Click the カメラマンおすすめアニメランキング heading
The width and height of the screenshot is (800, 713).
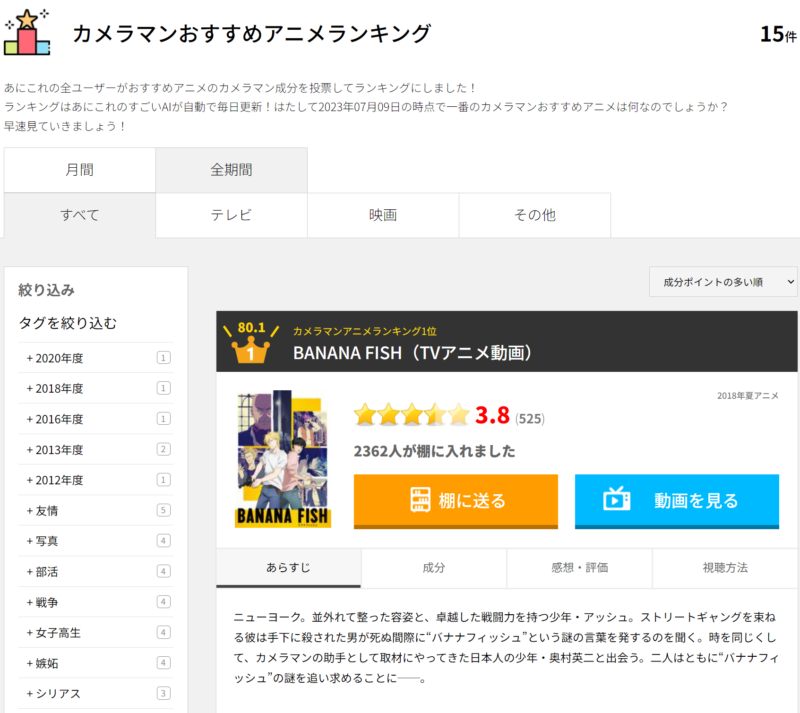coord(252,33)
